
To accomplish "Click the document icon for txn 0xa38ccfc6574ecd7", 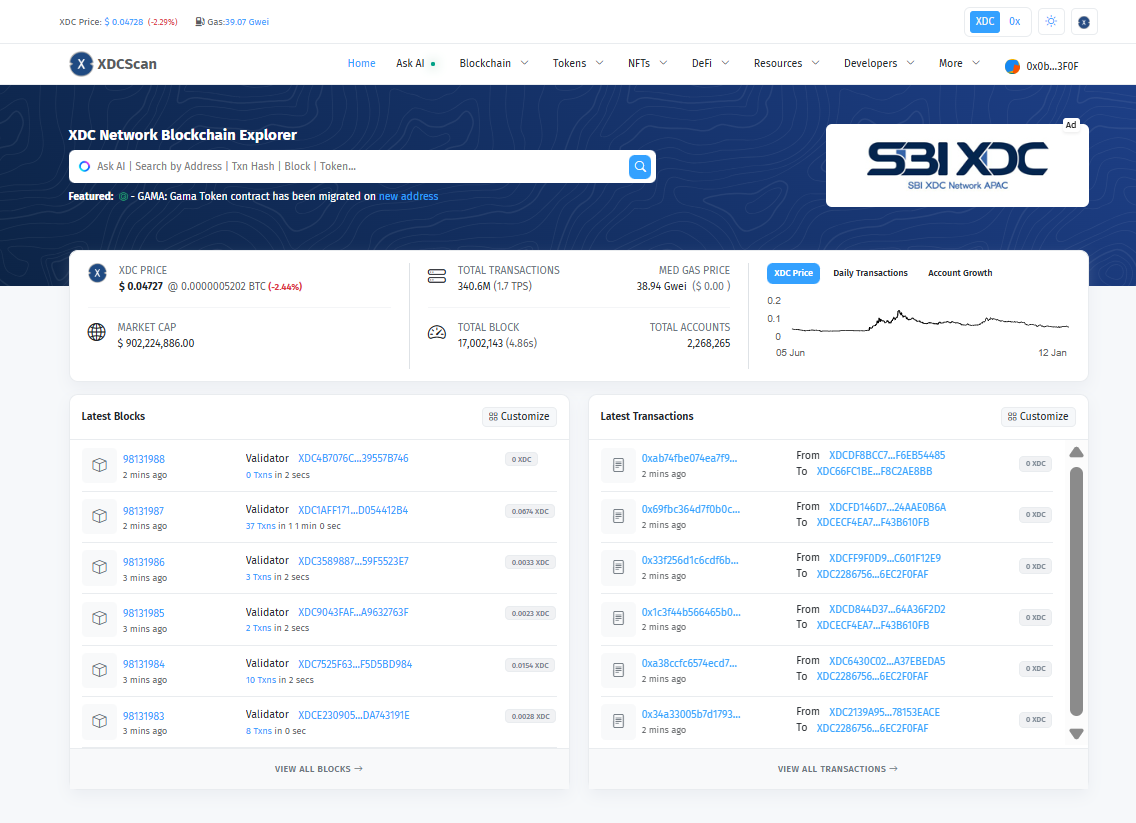I will pos(618,669).
